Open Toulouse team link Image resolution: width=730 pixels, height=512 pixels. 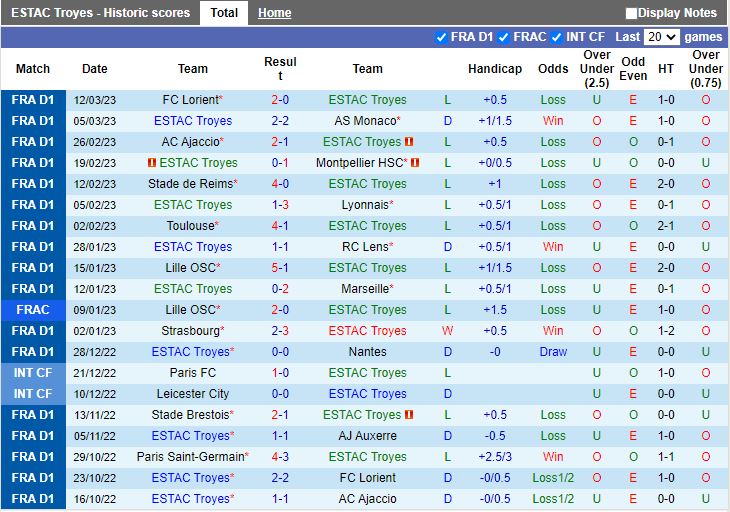tap(191, 225)
